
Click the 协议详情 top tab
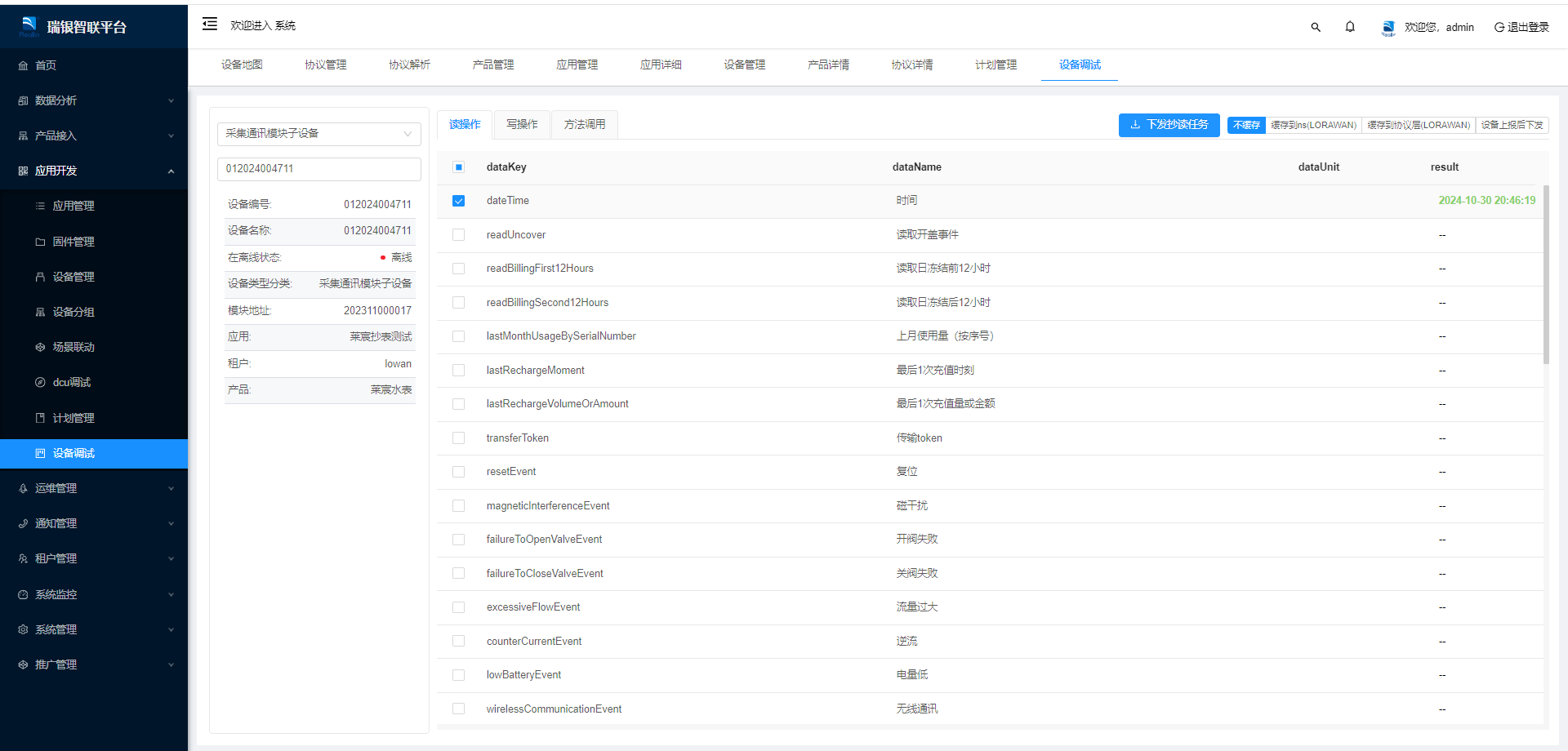tap(912, 64)
